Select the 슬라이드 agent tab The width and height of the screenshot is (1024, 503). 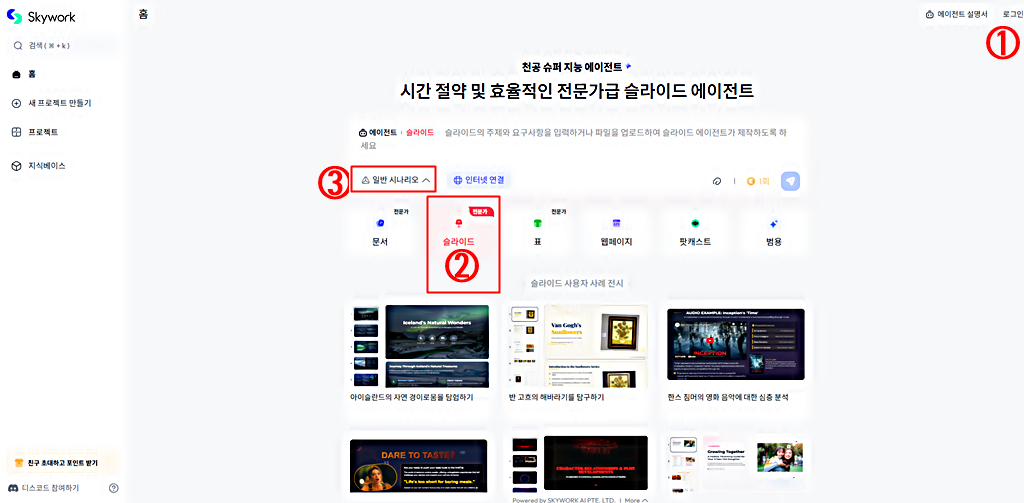[x=458, y=232]
